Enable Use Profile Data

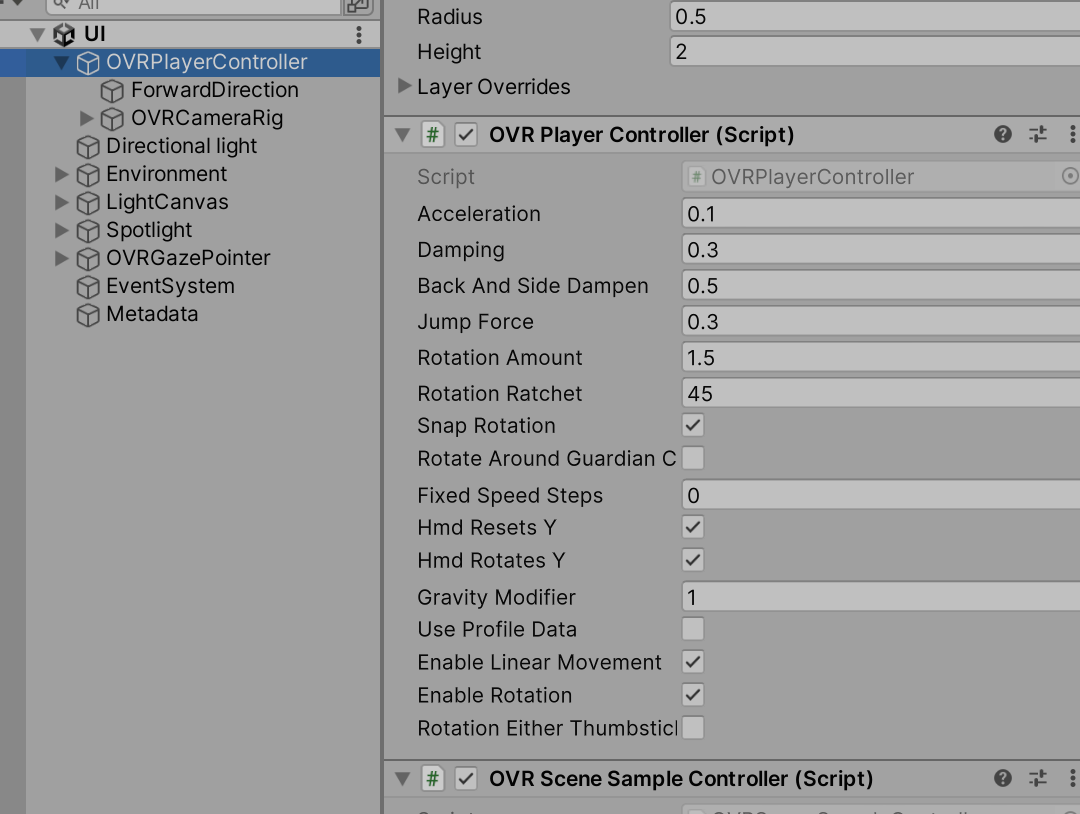[x=693, y=629]
